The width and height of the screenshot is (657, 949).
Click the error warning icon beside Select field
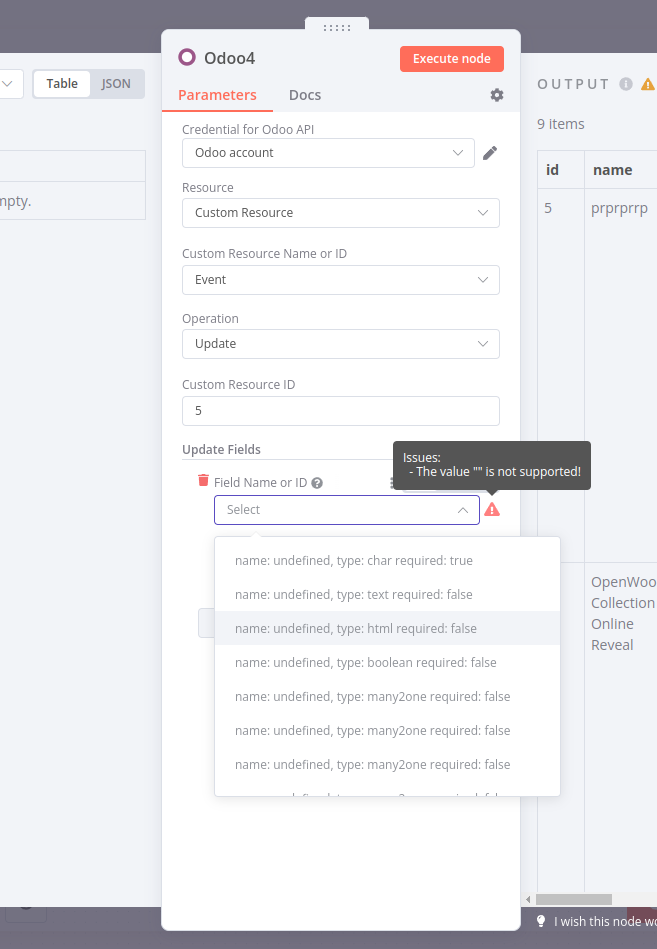click(492, 509)
